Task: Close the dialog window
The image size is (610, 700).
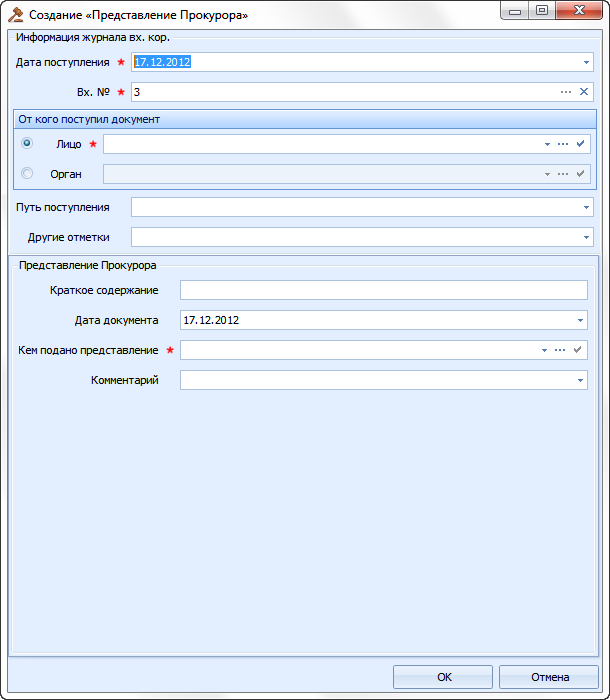Action: 579,10
